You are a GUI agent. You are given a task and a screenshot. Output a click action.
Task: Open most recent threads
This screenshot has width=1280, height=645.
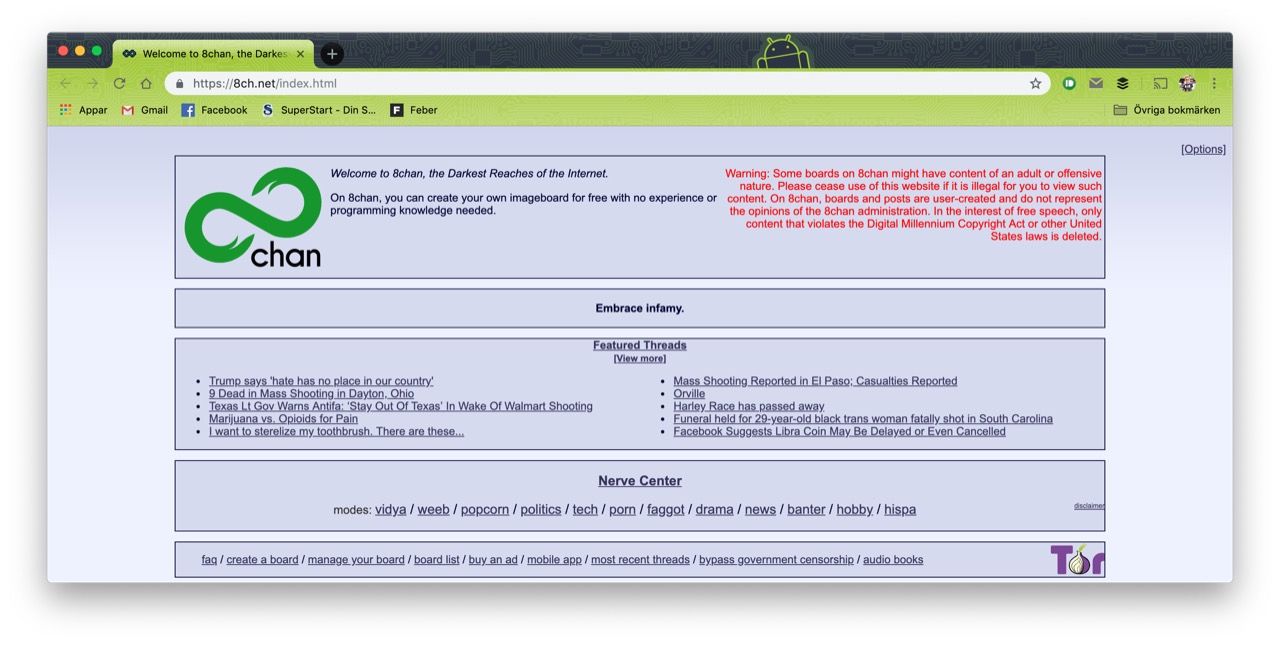pyautogui.click(x=640, y=560)
